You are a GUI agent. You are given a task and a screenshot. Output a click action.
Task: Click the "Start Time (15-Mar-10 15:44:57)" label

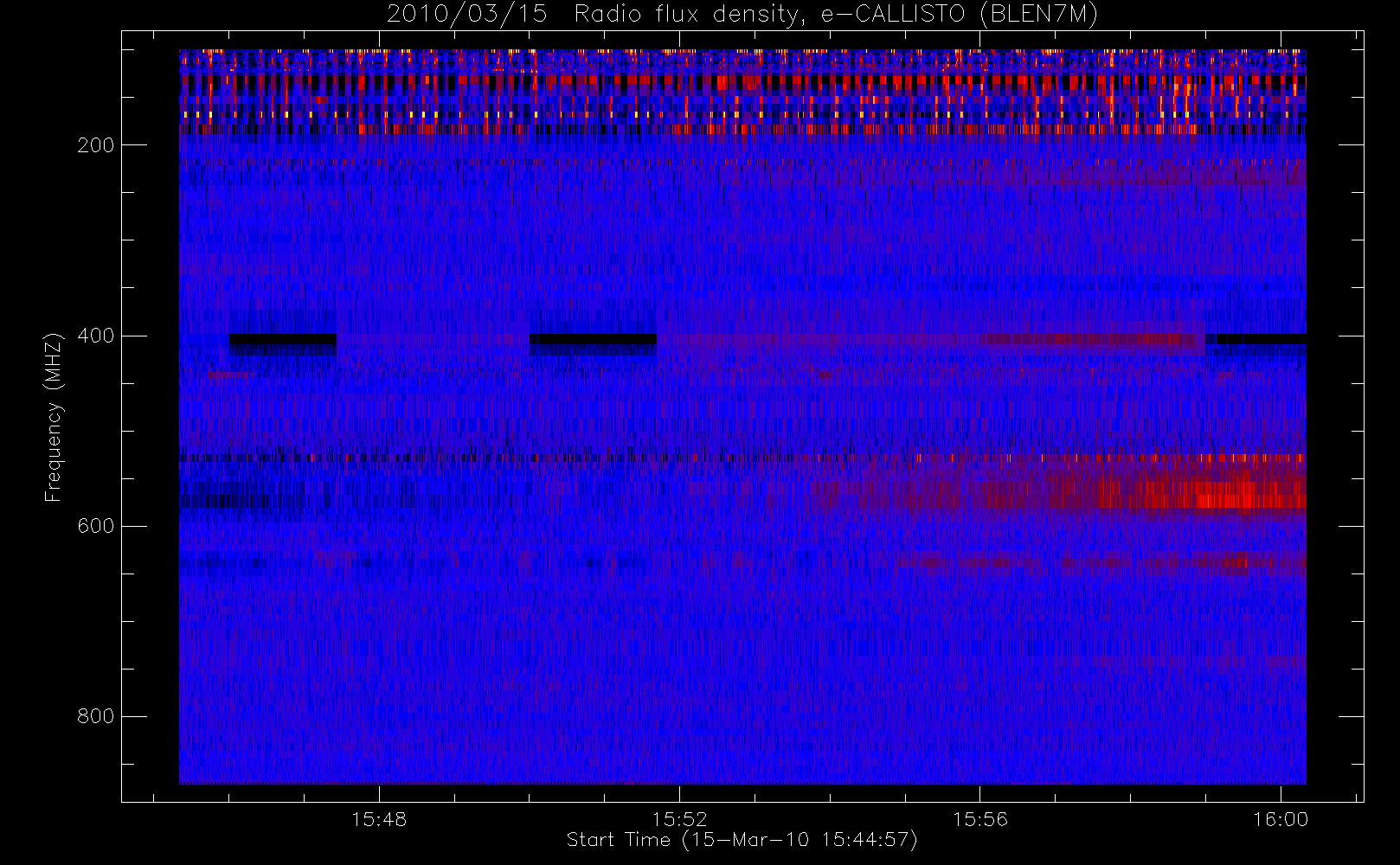[742, 840]
